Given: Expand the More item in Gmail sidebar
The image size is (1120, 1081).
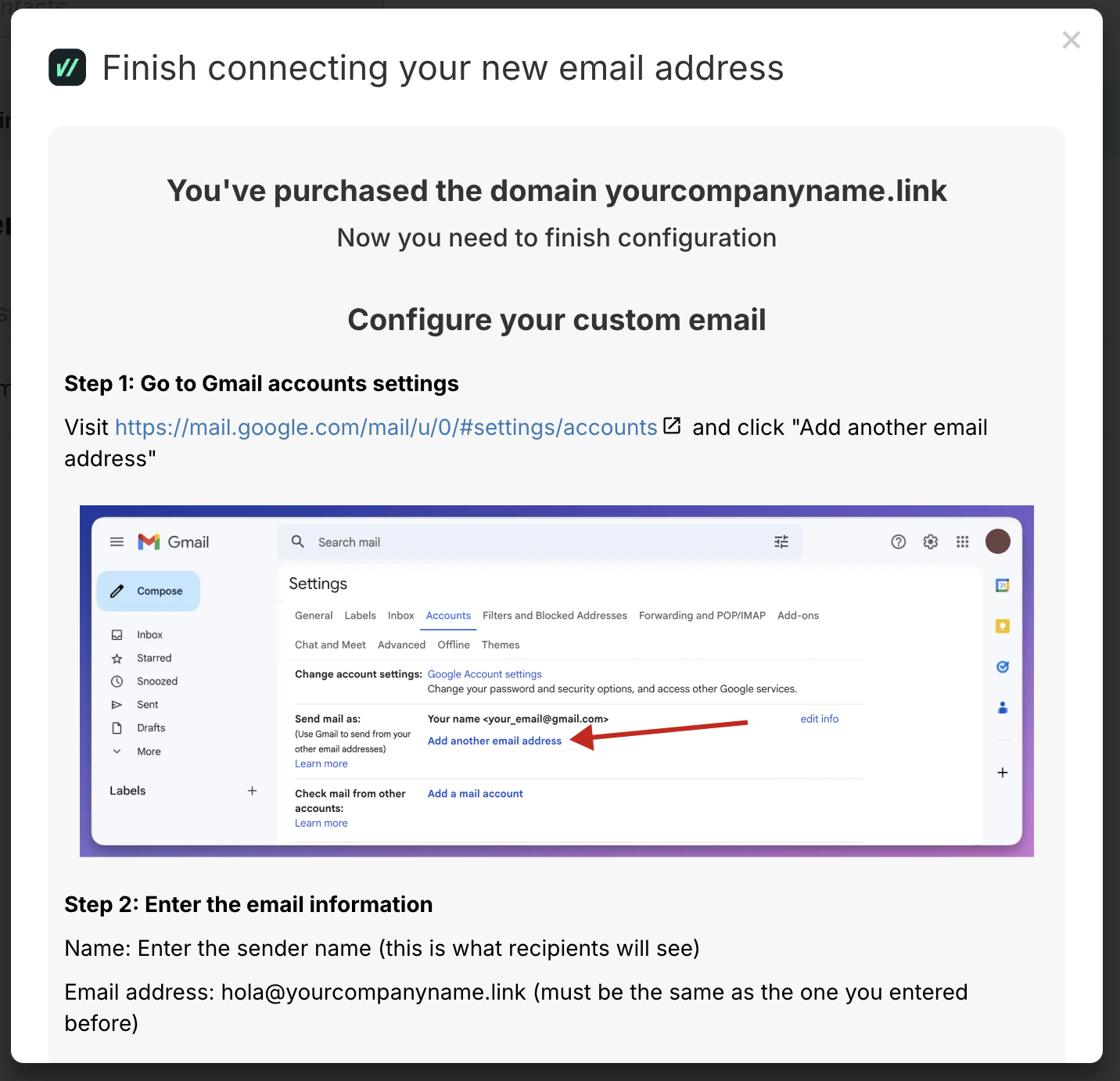Looking at the screenshot, I should (x=148, y=752).
